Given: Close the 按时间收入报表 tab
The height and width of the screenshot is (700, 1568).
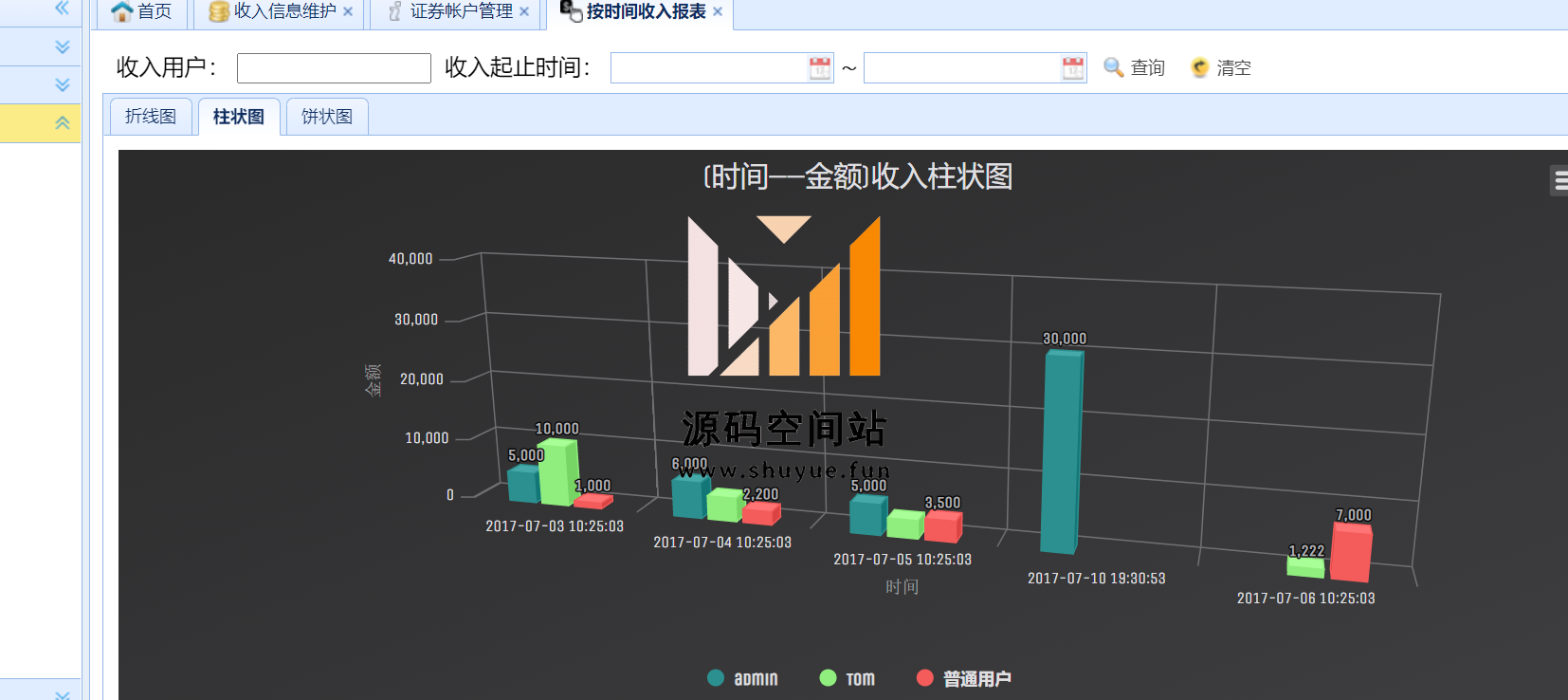Looking at the screenshot, I should (718, 12).
